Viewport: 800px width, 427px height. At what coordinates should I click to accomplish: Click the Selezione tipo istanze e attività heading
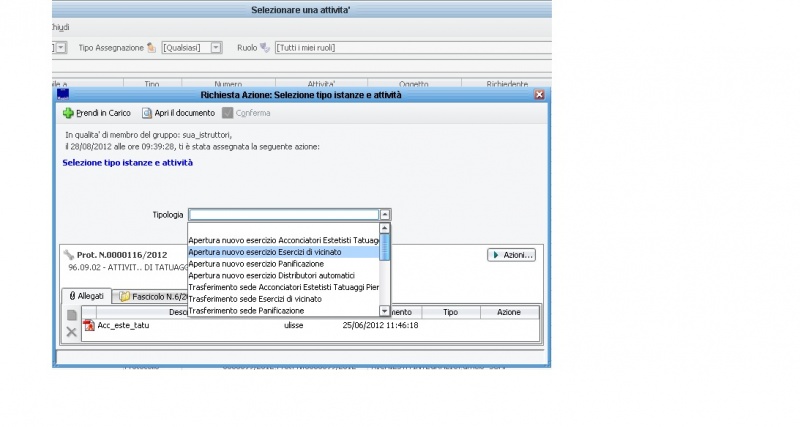tap(128, 163)
